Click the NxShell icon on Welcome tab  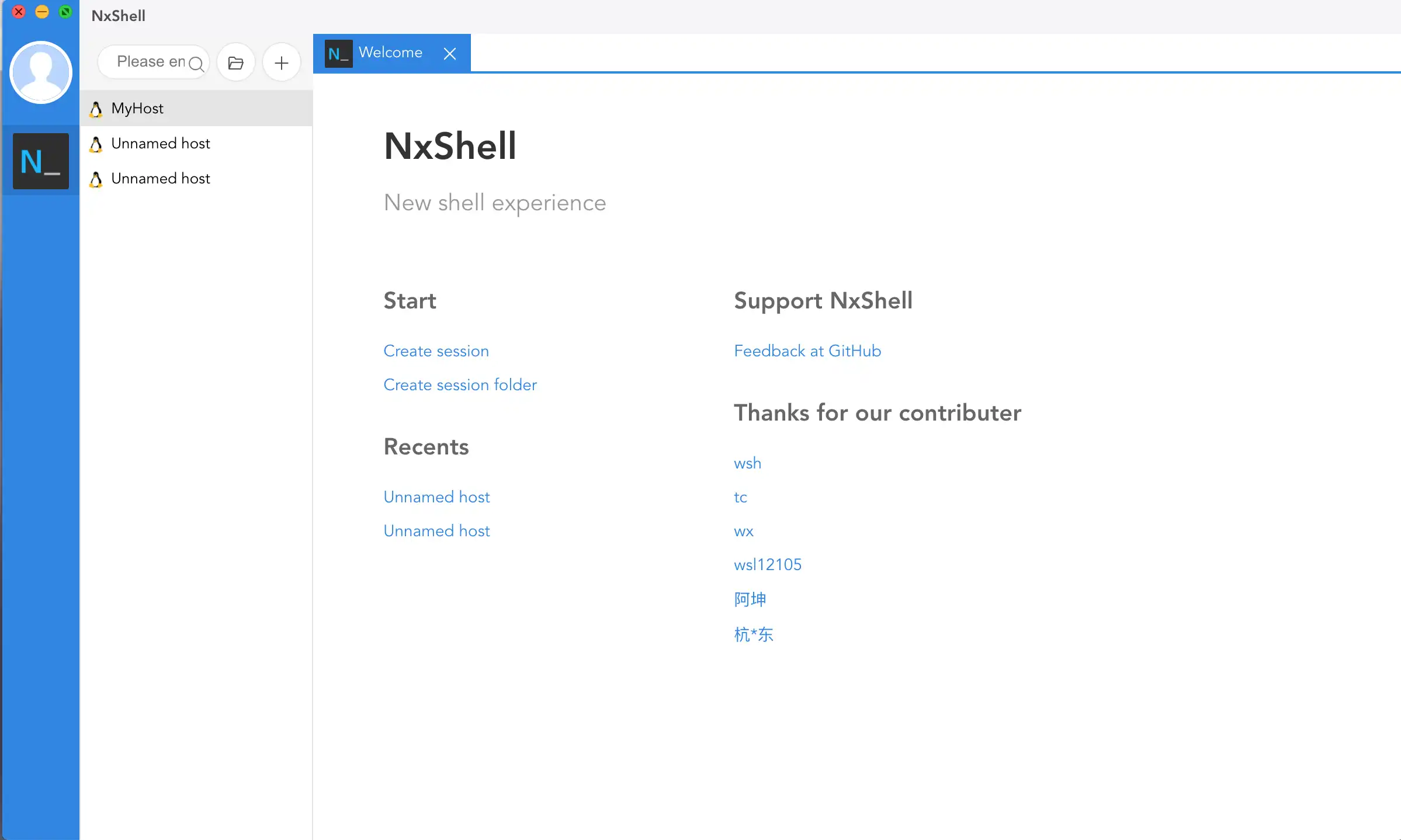pos(338,54)
